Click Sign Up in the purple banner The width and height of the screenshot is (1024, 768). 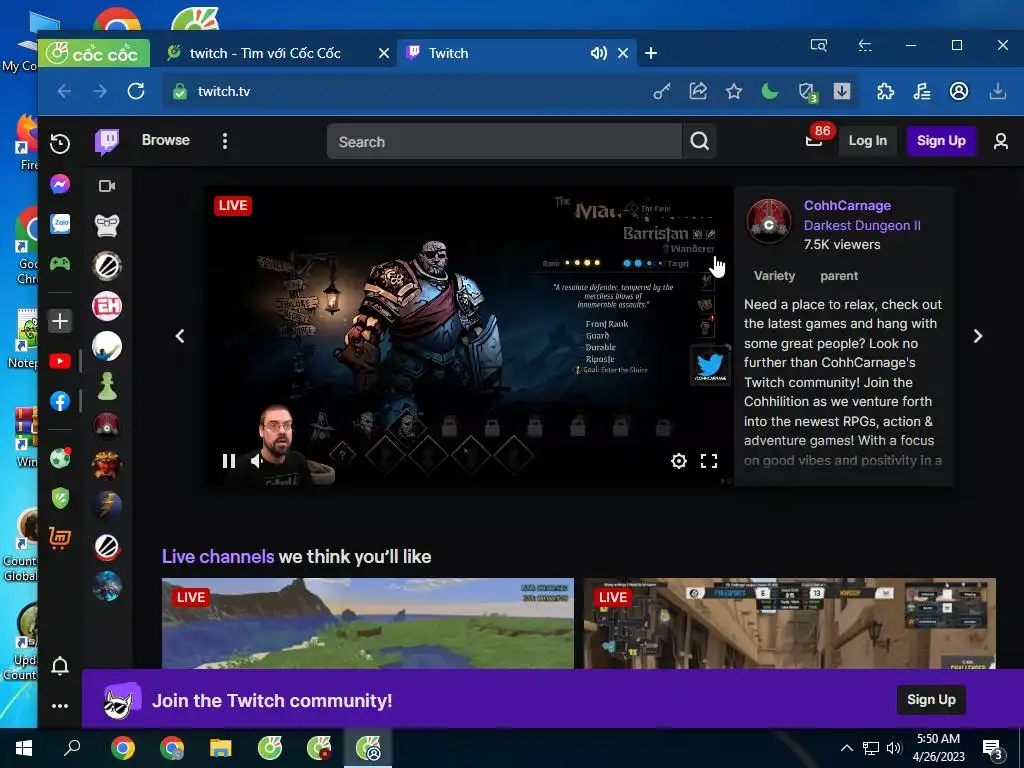931,699
